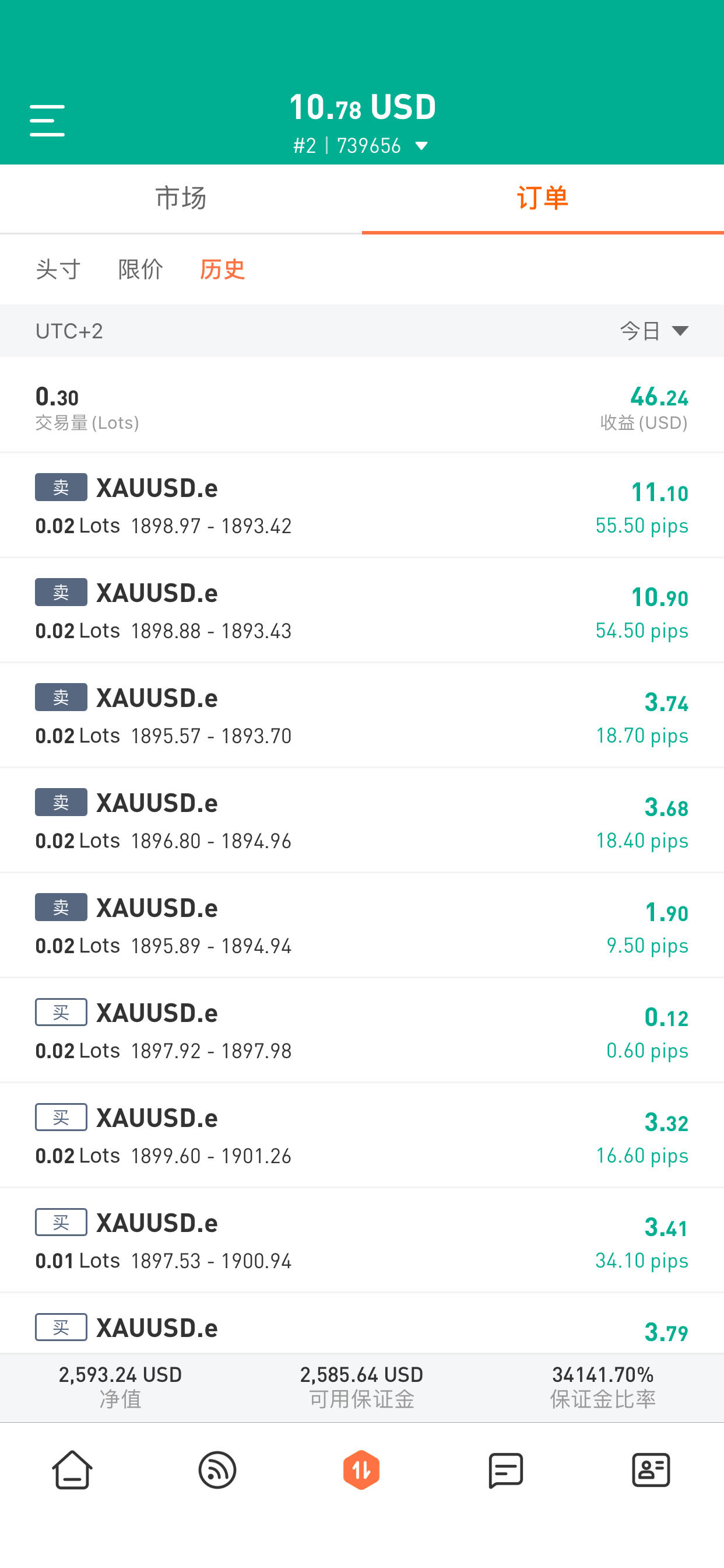This screenshot has height=1568, width=724.
Task: View the 0.01 Lots buy order details
Action: 362,1241
